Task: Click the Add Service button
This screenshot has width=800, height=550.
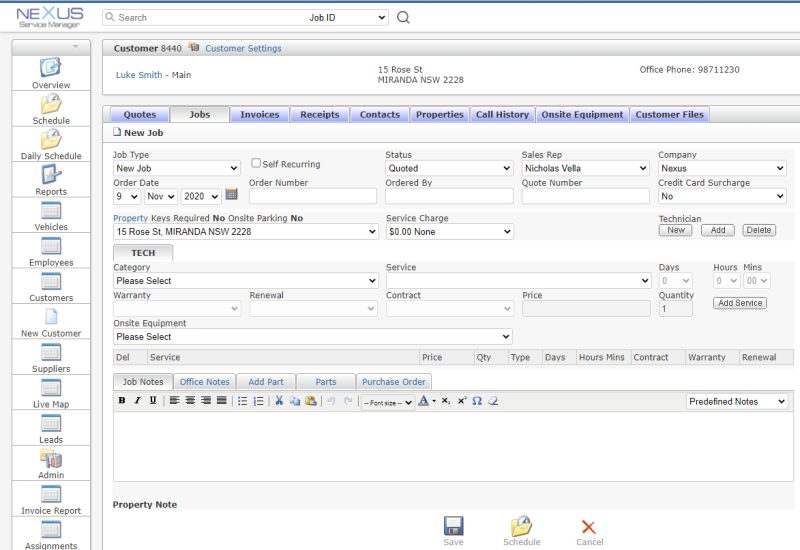Action: [x=740, y=303]
